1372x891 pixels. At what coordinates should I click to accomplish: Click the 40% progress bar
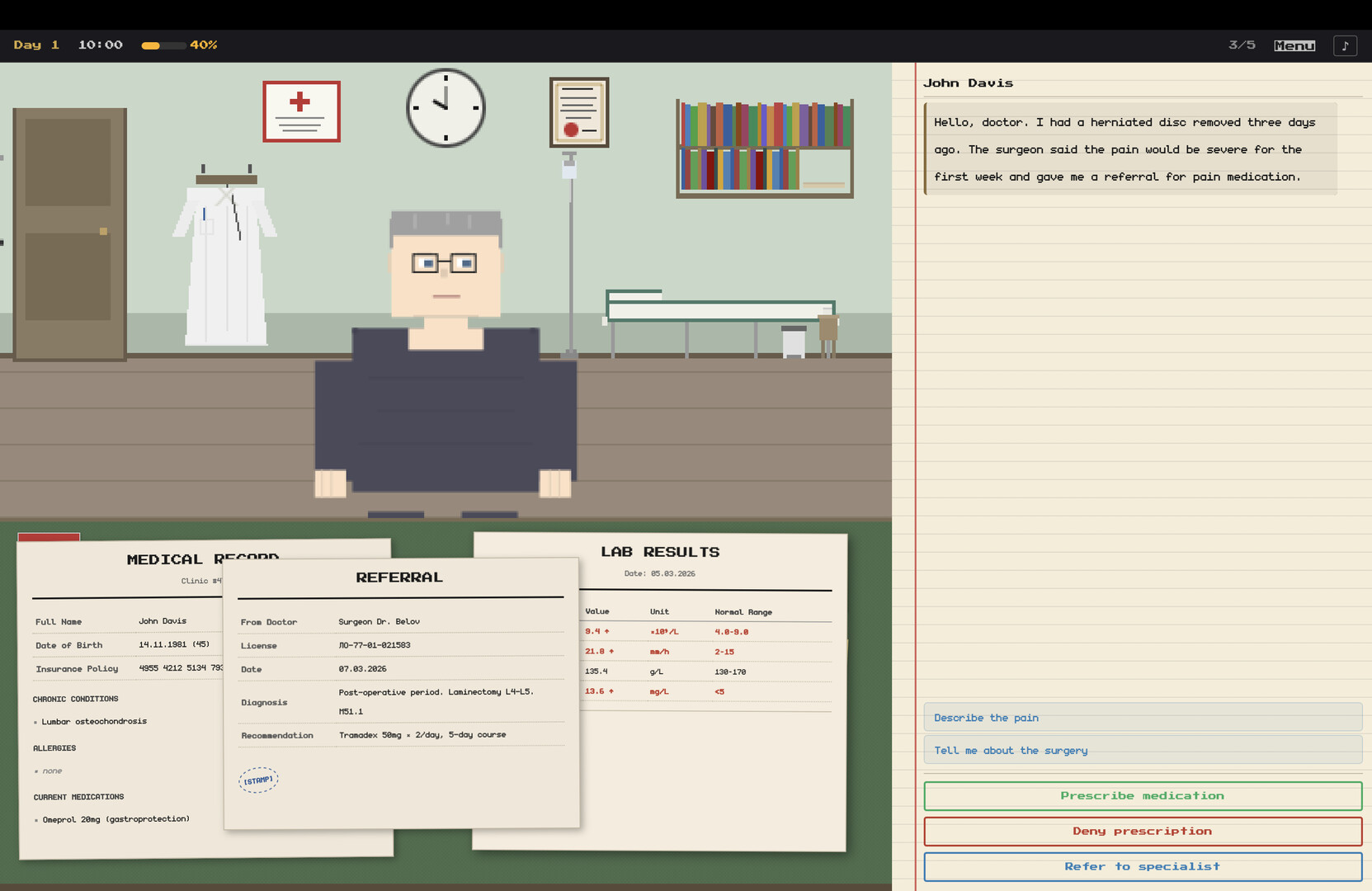tap(163, 45)
